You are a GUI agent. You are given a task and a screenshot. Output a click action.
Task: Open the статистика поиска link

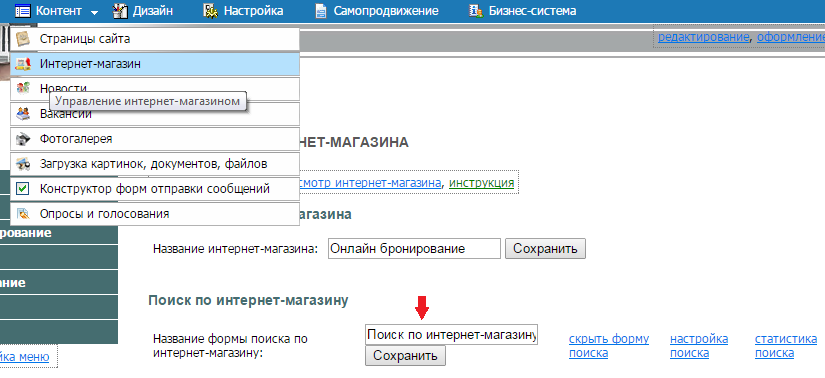(786, 346)
